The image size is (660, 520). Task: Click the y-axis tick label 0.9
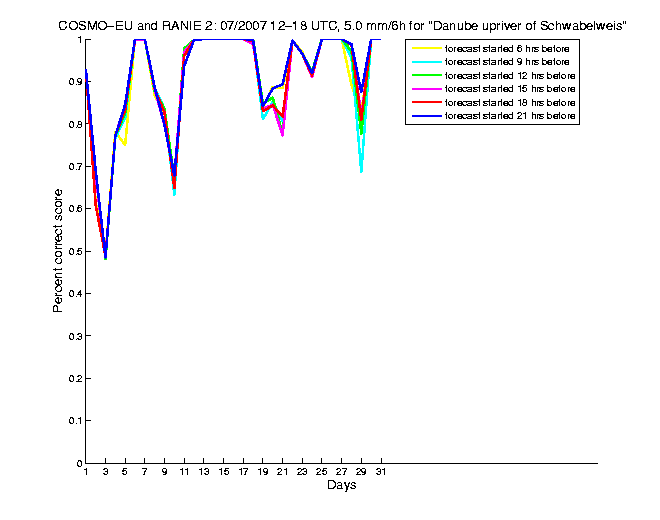[75, 82]
